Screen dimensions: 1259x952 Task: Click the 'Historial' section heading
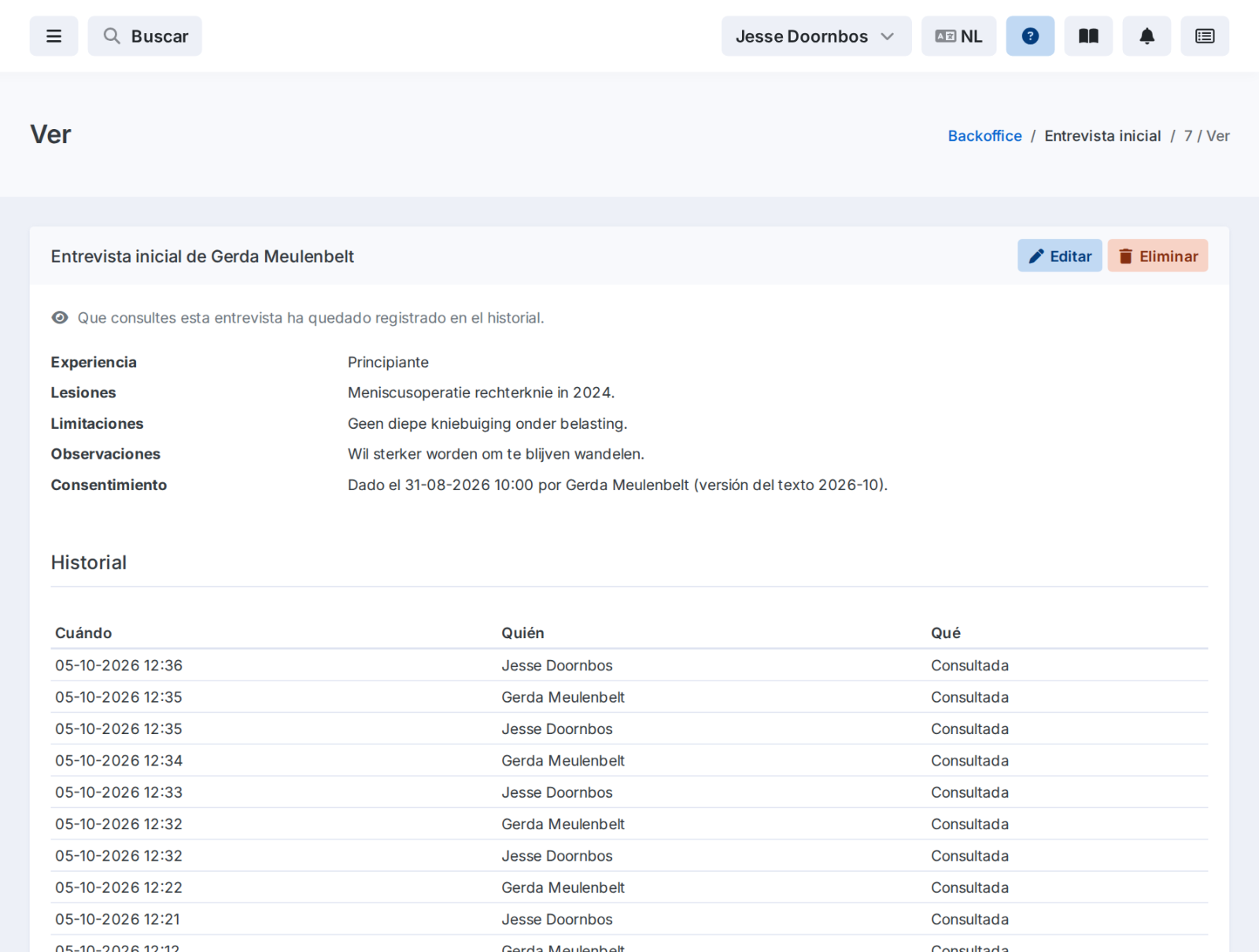[89, 563]
